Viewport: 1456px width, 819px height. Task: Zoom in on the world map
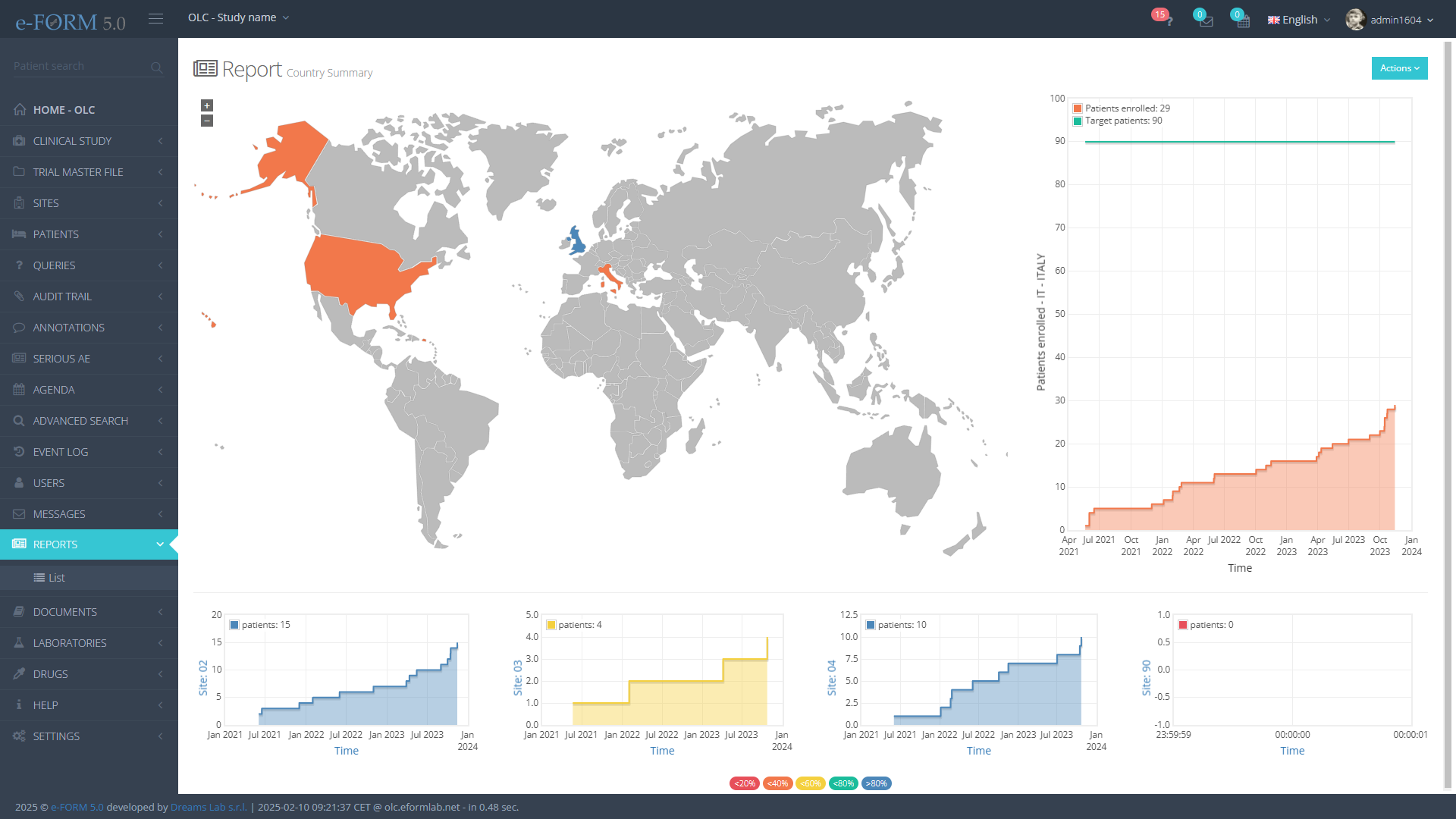(x=207, y=105)
